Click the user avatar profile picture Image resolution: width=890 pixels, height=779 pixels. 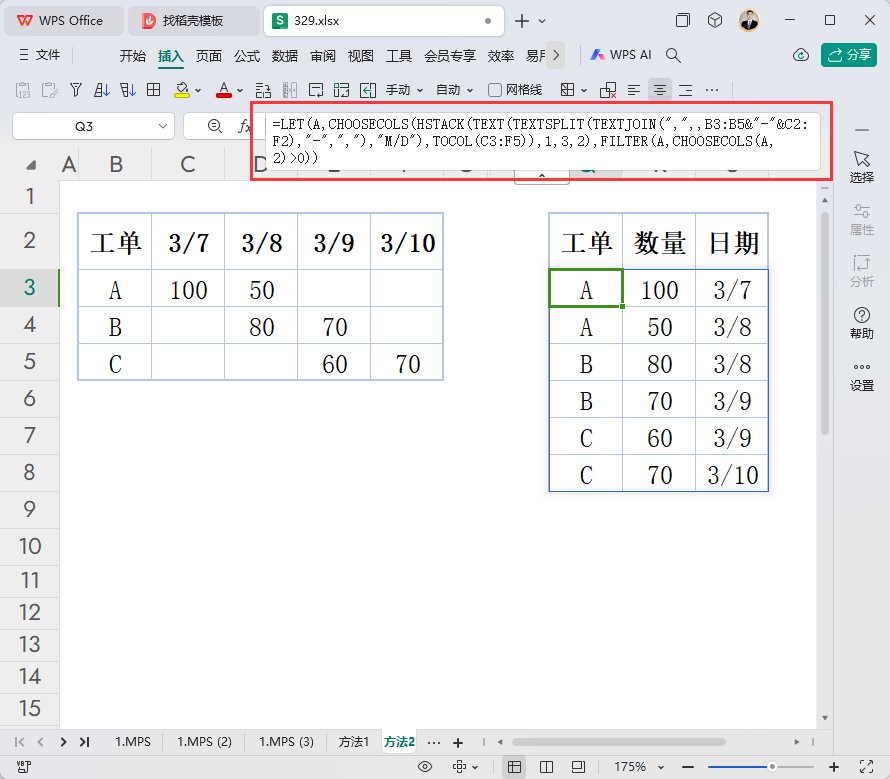[x=749, y=21]
